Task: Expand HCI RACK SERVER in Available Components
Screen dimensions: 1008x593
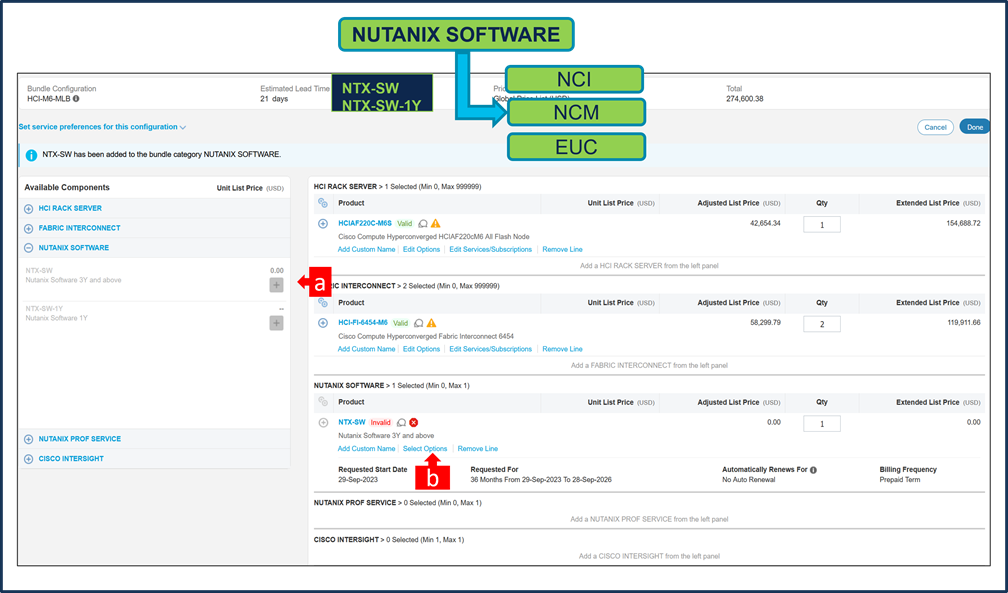Action: coord(28,209)
